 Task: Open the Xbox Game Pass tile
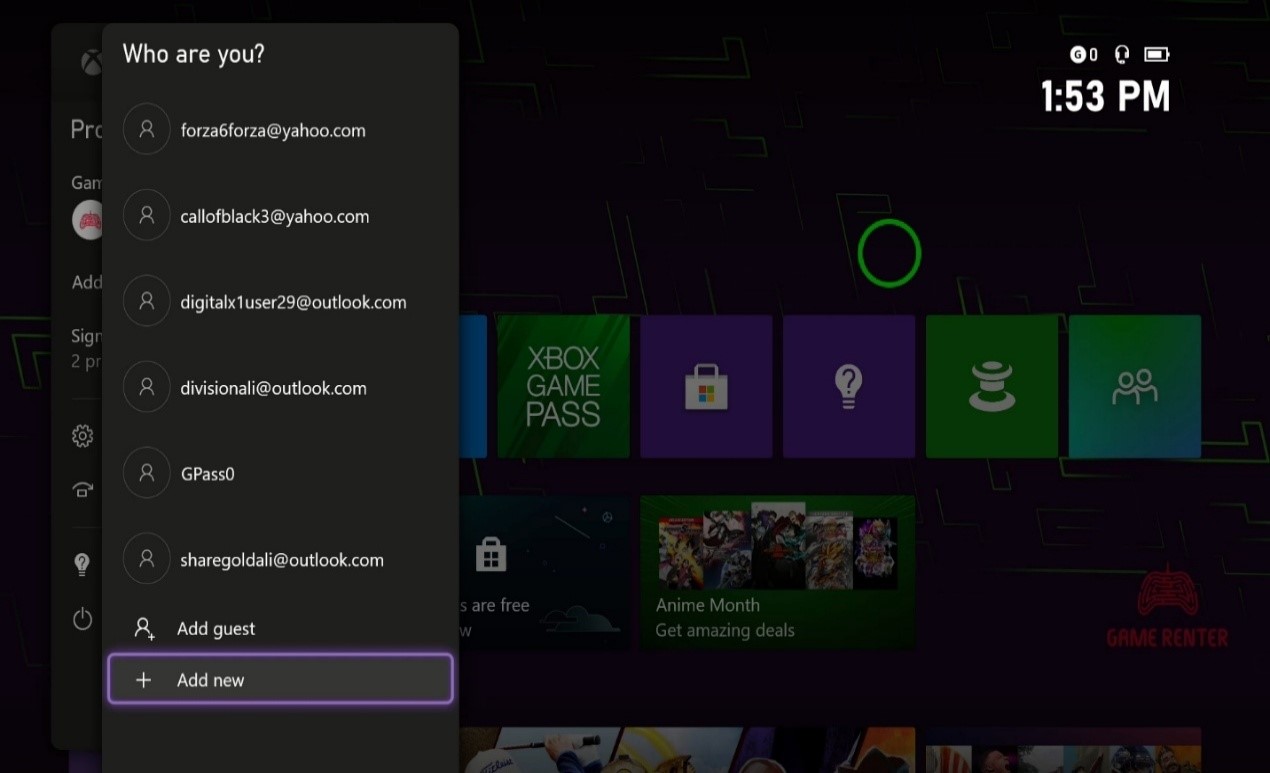pos(563,386)
